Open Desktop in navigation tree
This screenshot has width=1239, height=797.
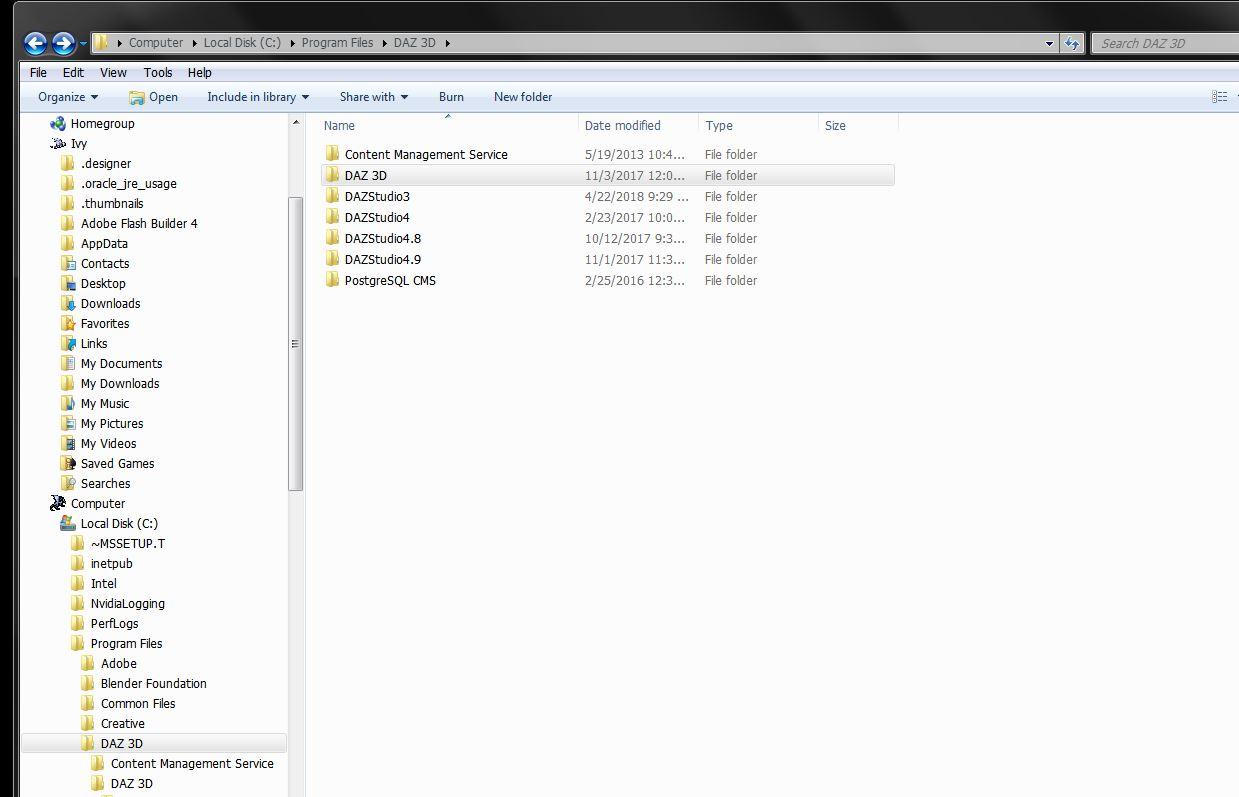(x=103, y=283)
